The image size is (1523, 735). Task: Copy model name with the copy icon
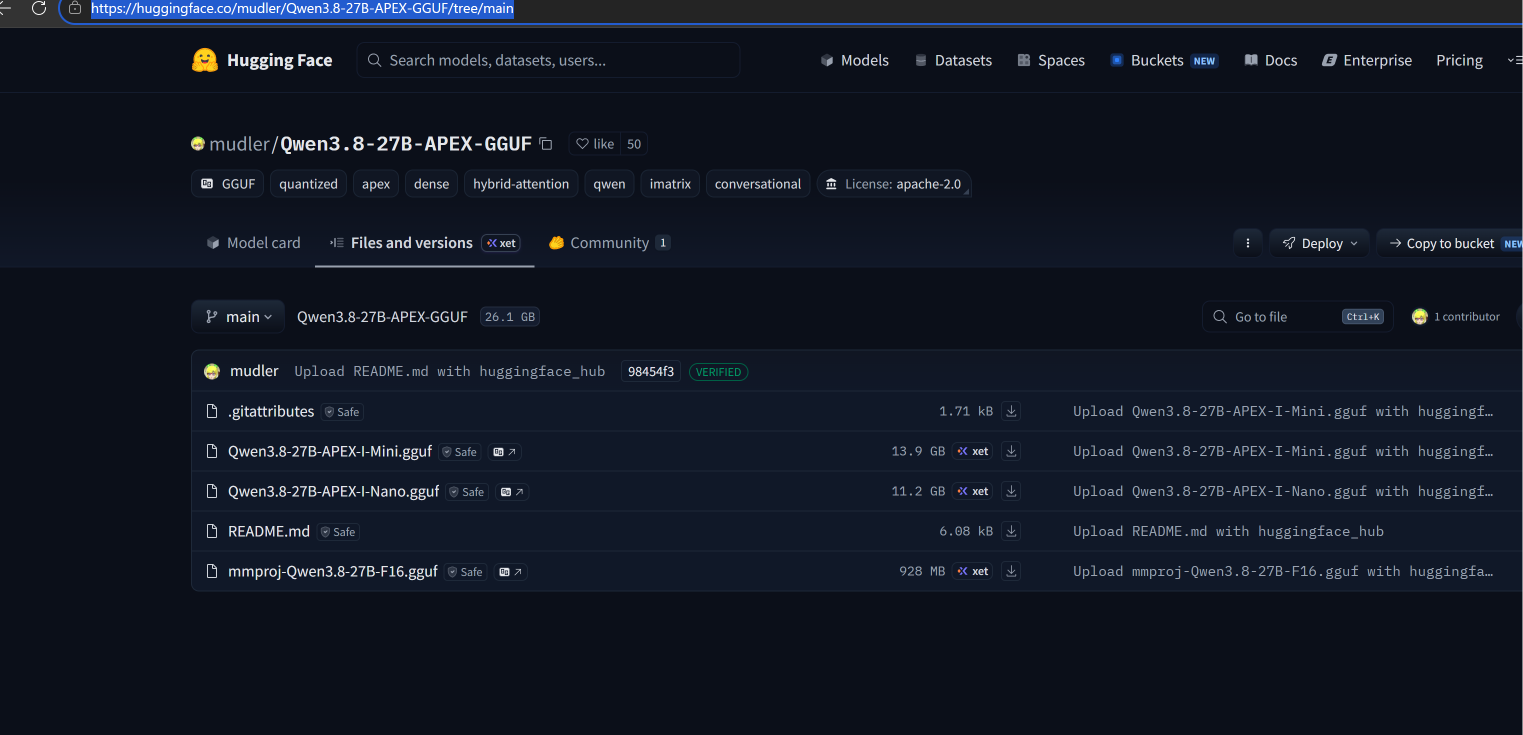545,144
